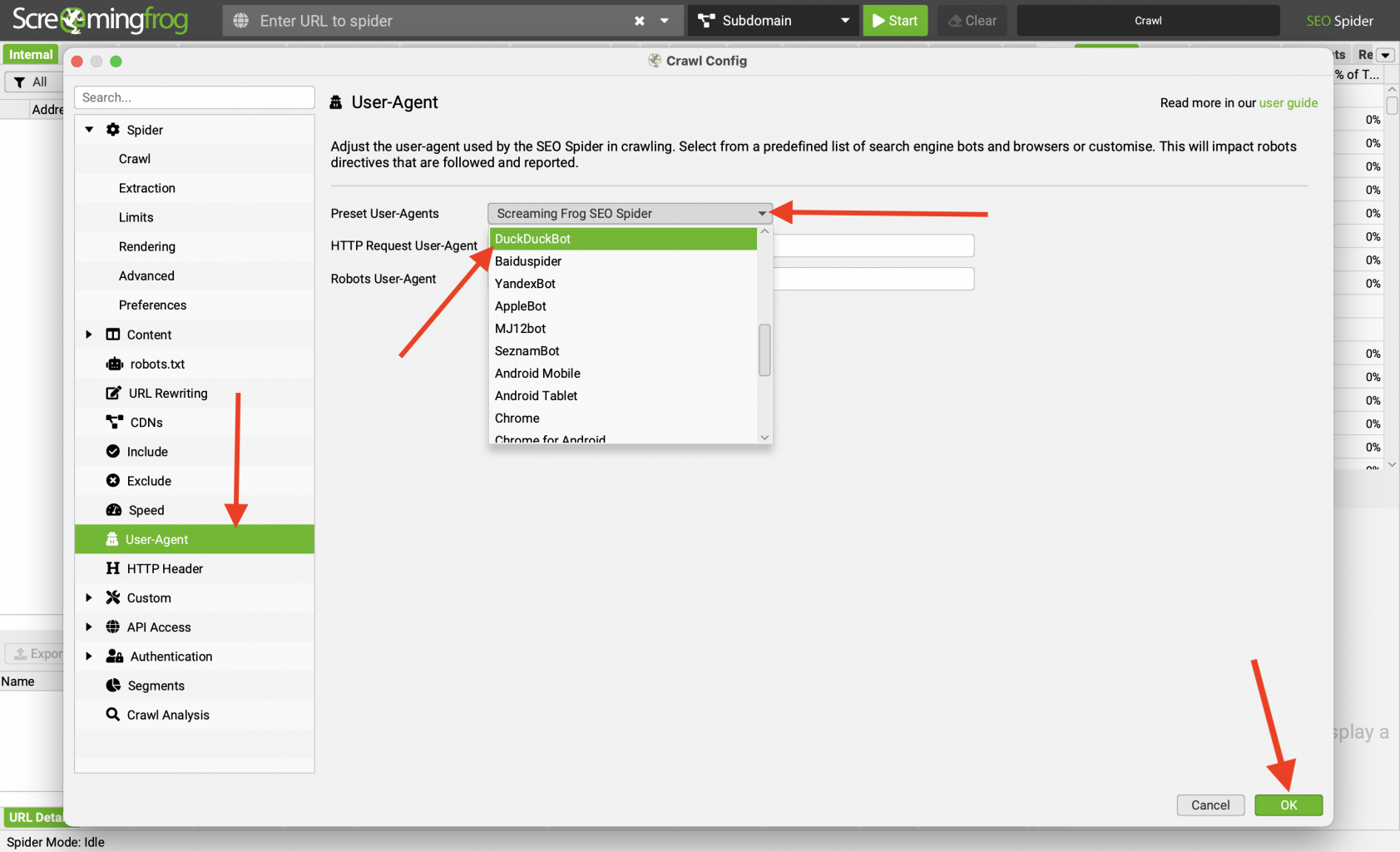
Task: Select DuckDuckBot from preset list
Action: click(623, 239)
